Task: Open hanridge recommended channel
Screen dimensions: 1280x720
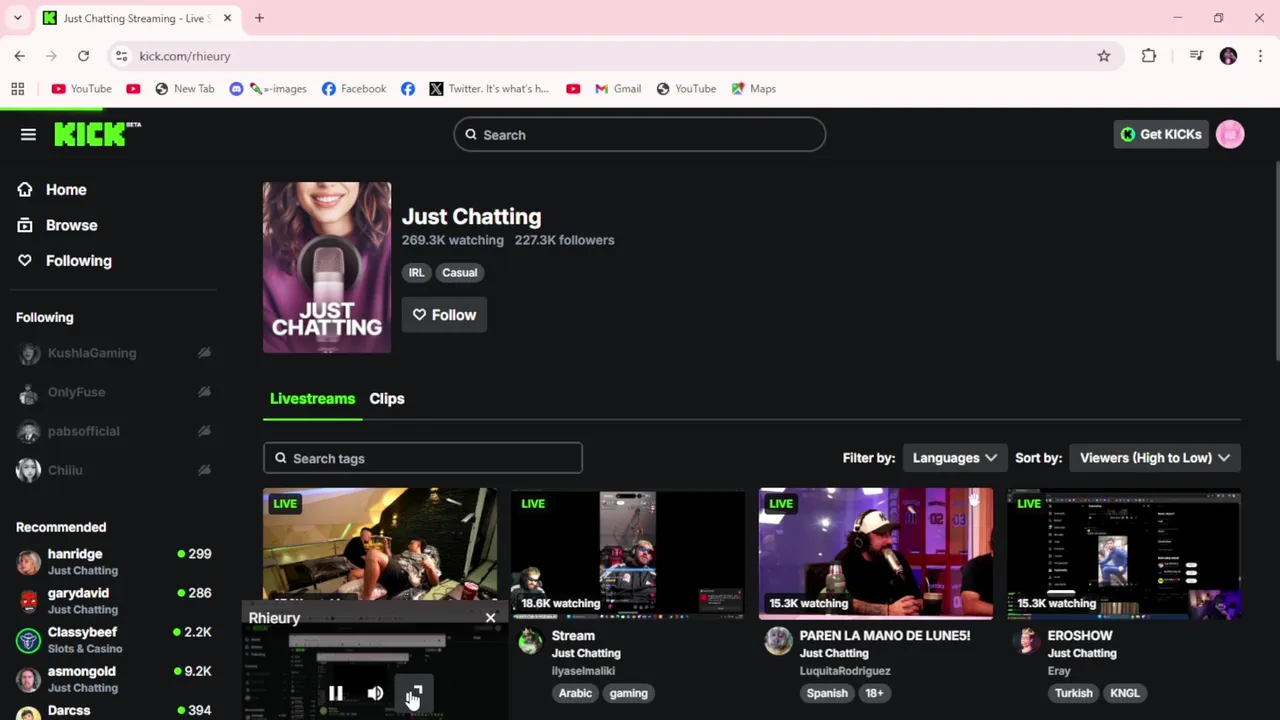Action: [x=114, y=561]
